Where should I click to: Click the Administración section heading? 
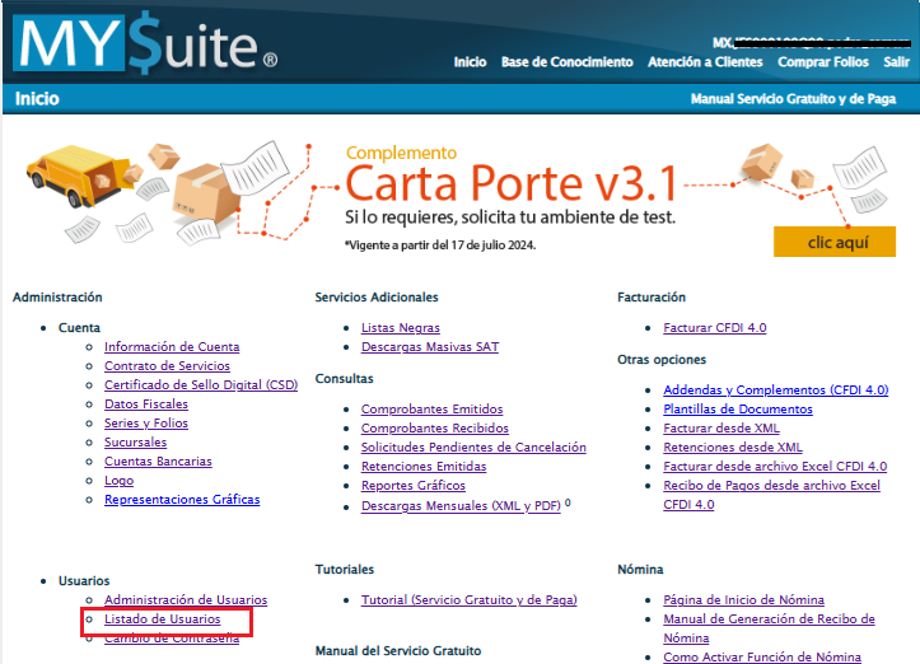58,297
